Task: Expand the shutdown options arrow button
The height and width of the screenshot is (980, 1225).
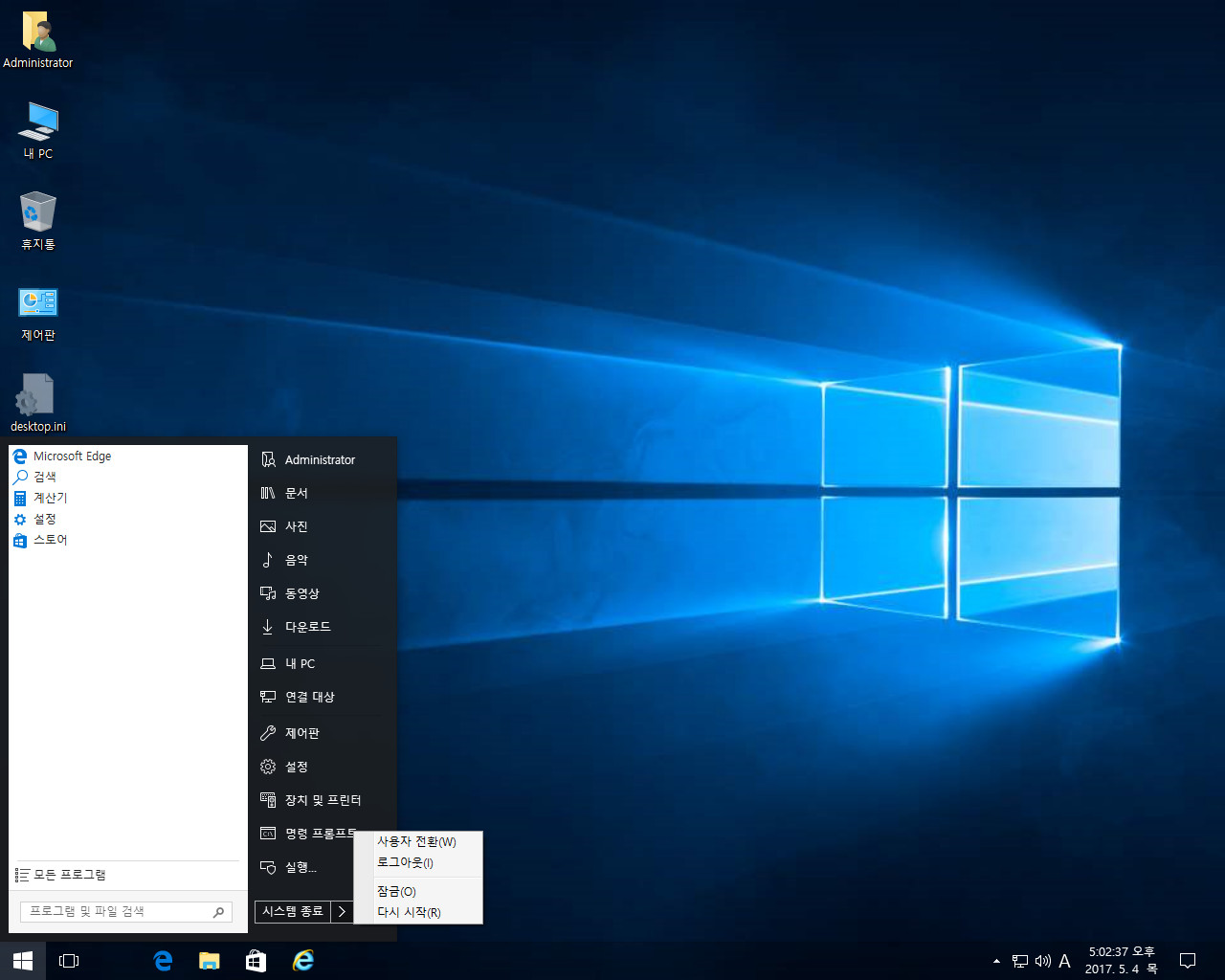Action: pyautogui.click(x=342, y=912)
